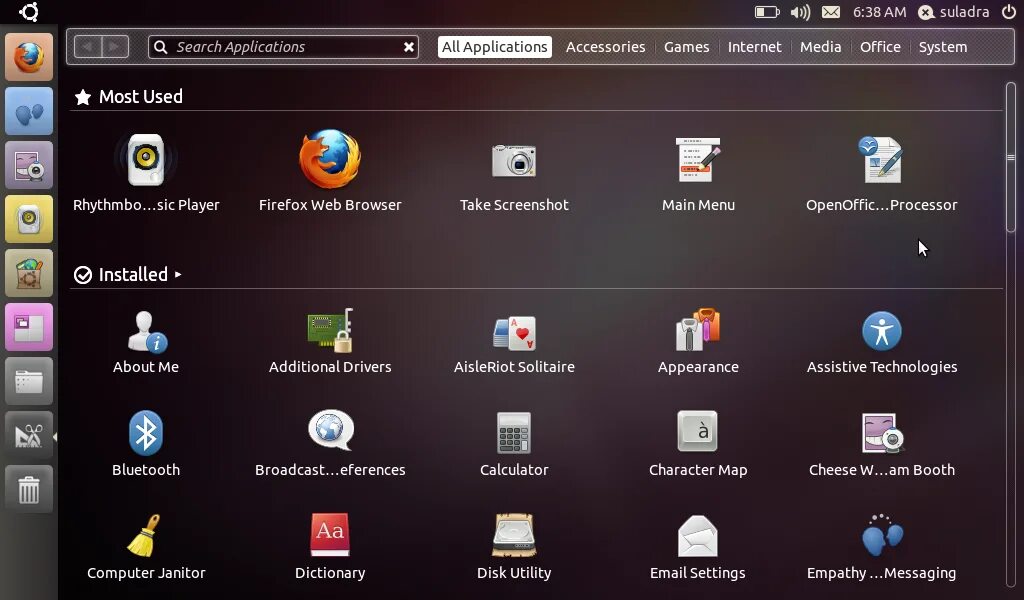The image size is (1024, 600).
Task: Launch OpenOffice Word Processor
Action: tap(882, 172)
